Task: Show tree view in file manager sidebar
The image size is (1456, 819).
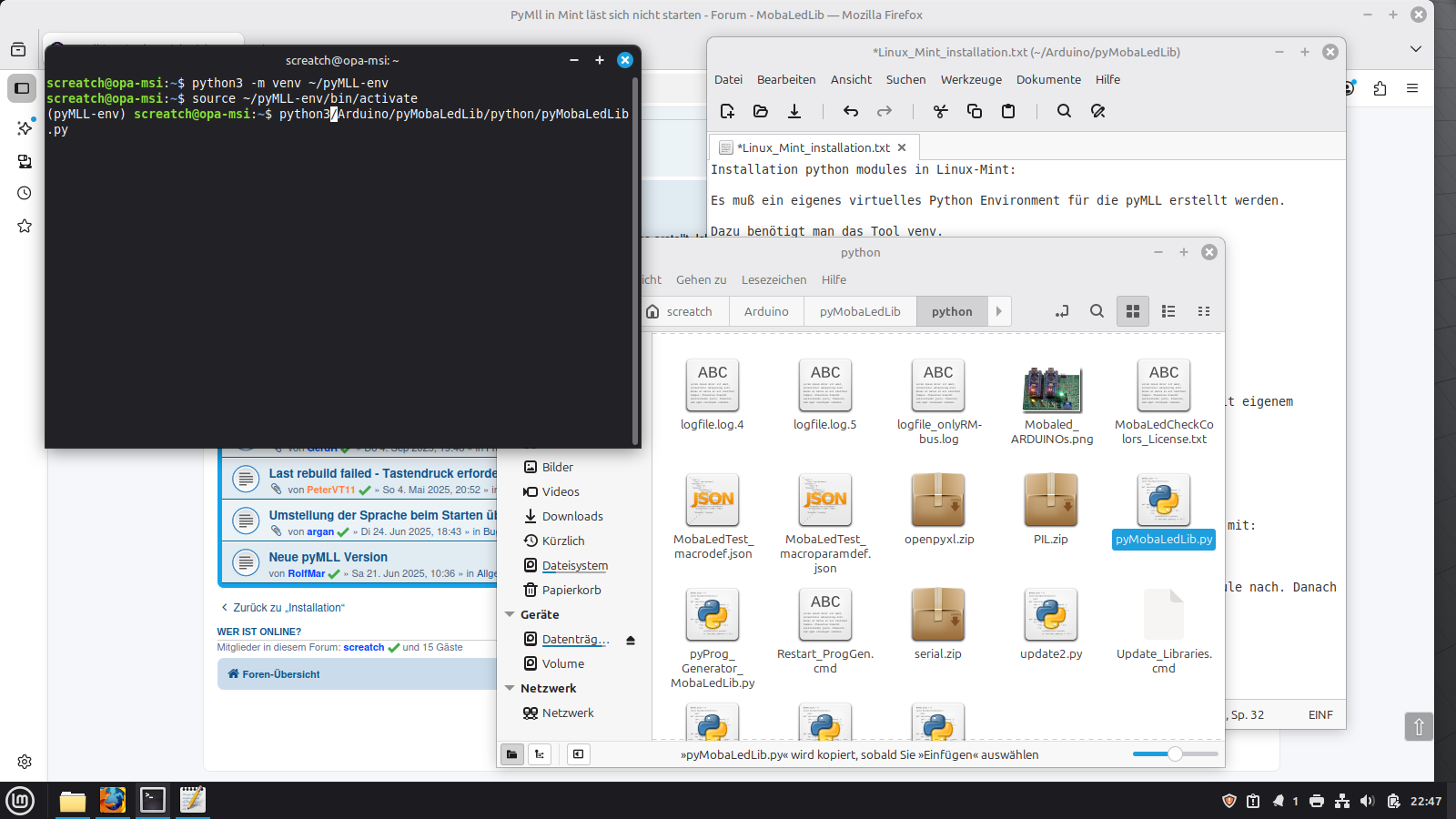Action: [540, 754]
